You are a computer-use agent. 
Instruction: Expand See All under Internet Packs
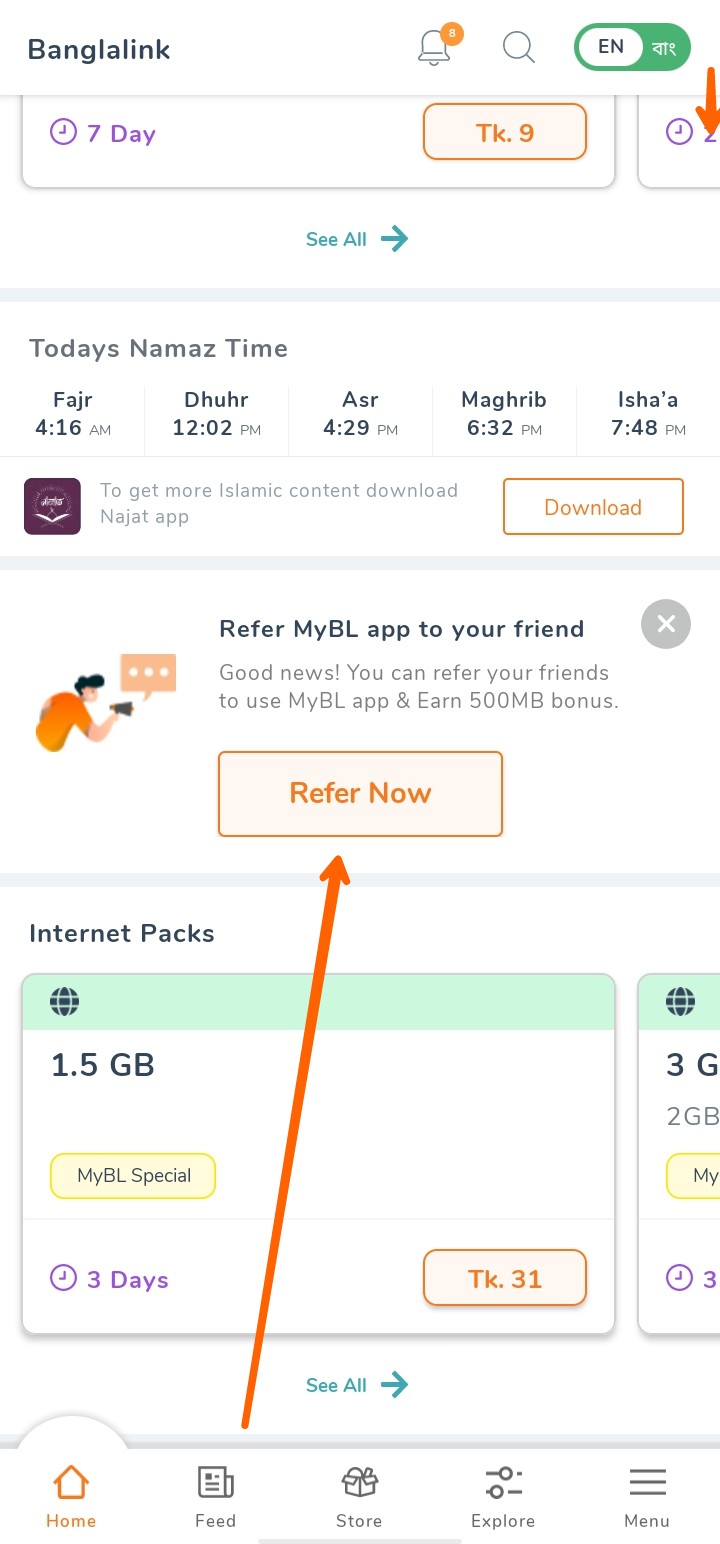tap(357, 1385)
